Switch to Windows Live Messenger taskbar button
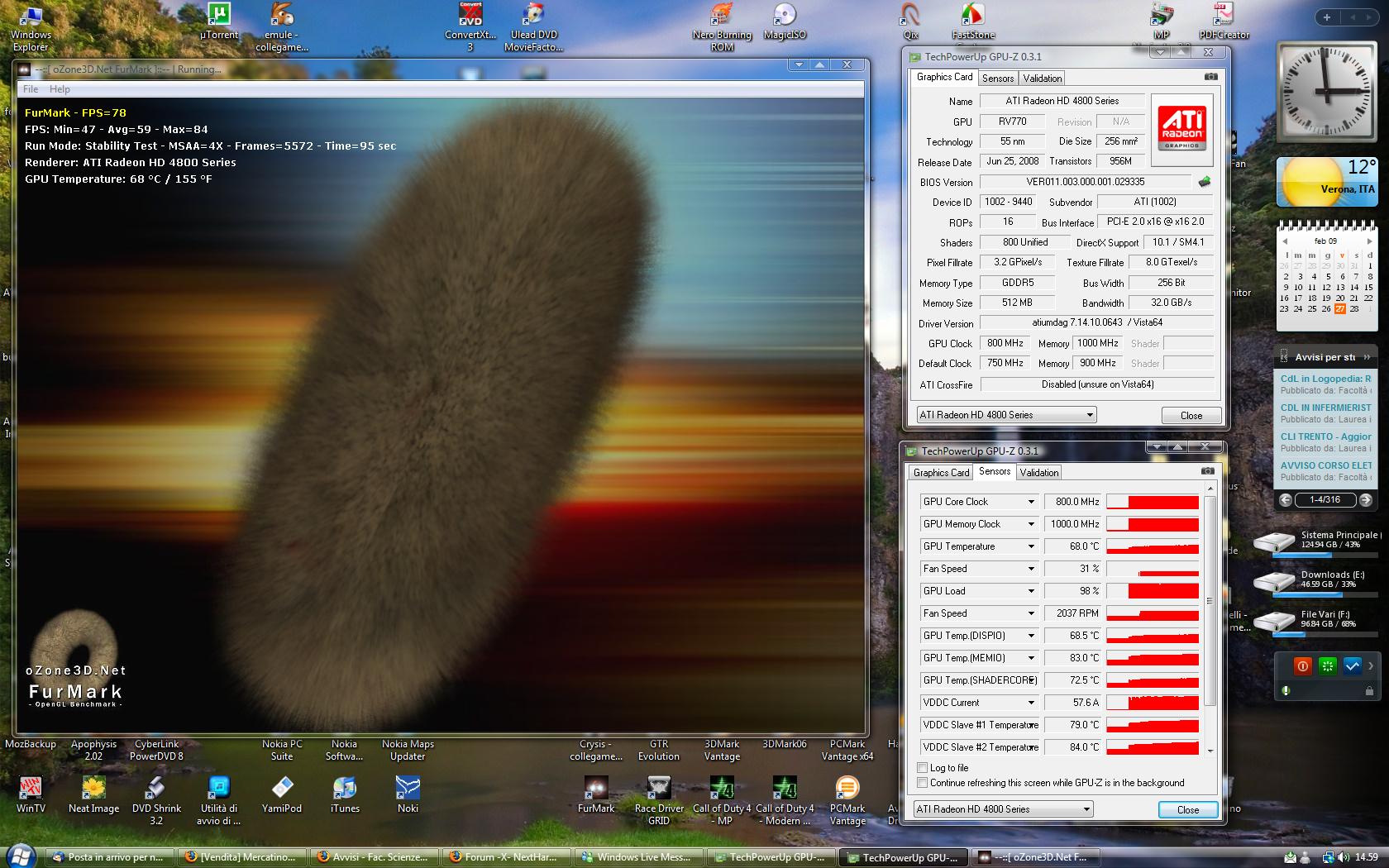 (x=638, y=857)
